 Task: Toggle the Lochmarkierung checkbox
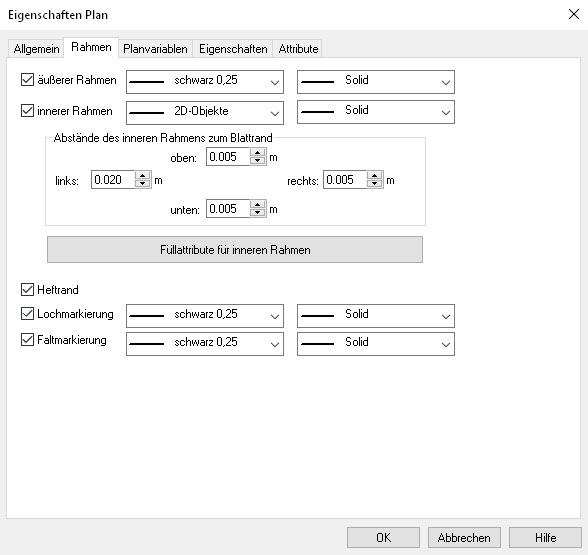27,314
